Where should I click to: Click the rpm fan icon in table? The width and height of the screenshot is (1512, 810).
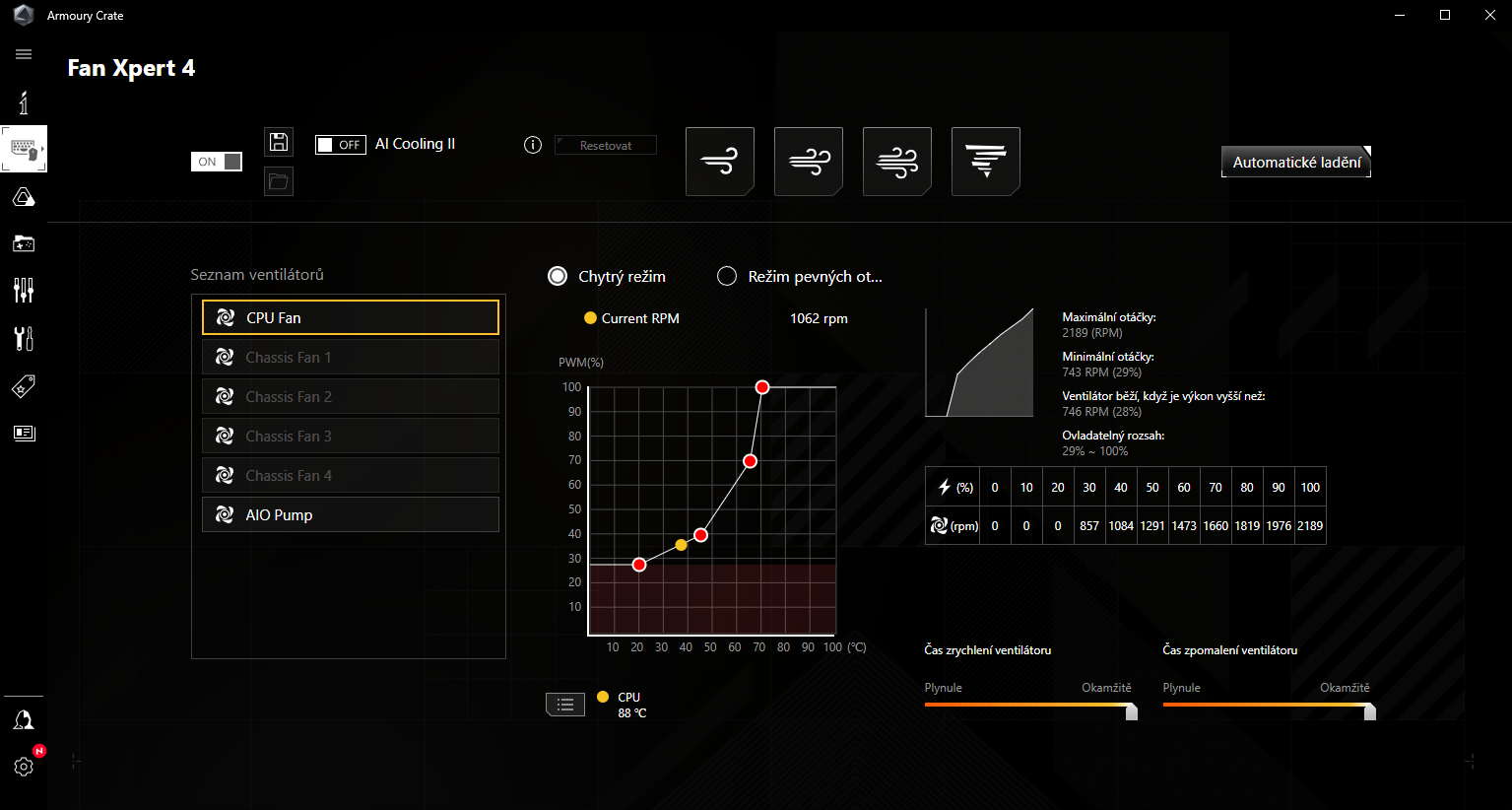point(939,525)
